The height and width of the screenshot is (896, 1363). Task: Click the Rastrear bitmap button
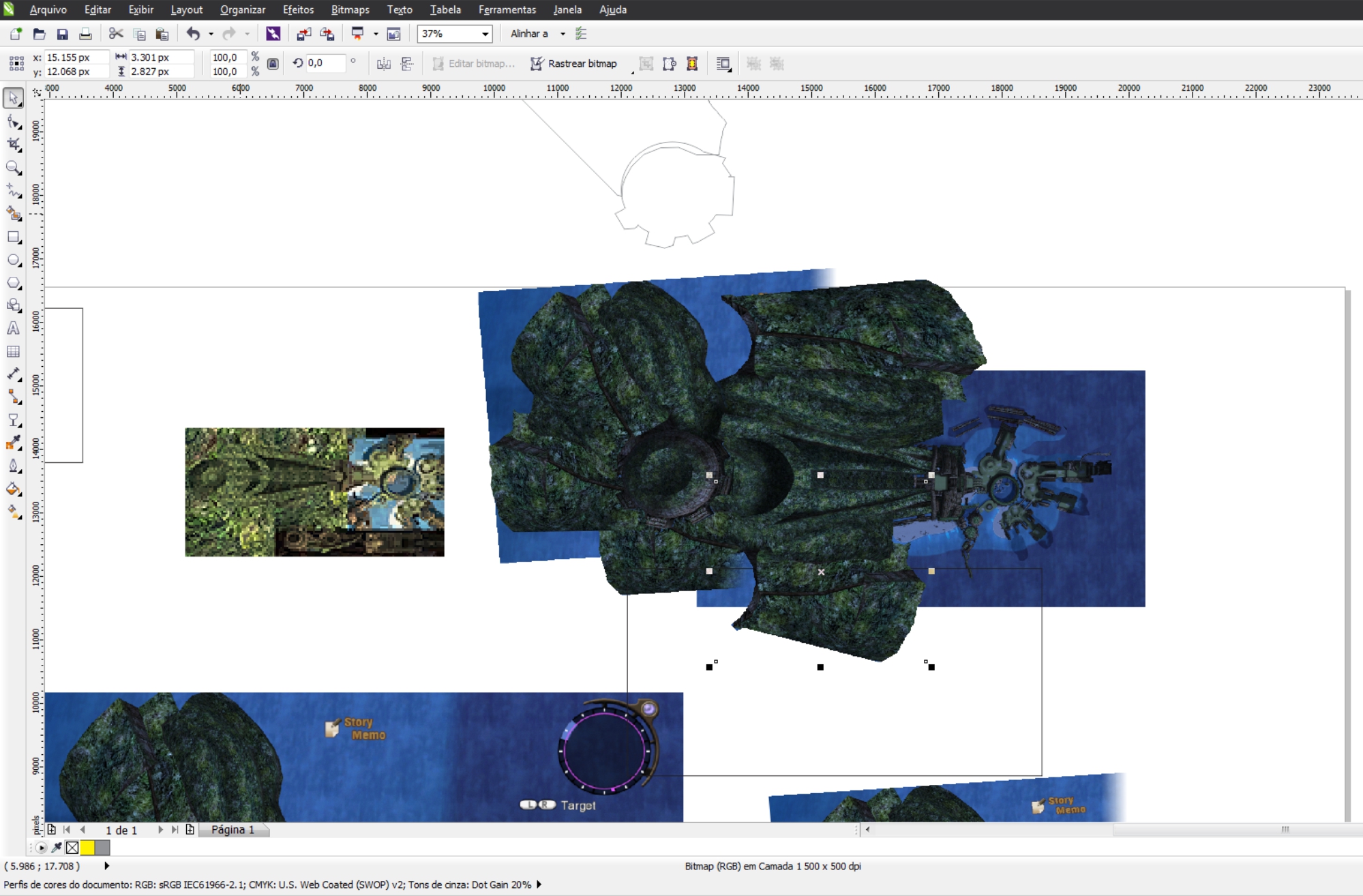(x=574, y=63)
